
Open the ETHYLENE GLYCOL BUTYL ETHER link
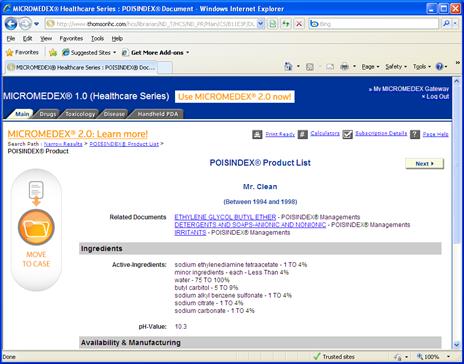(225, 217)
